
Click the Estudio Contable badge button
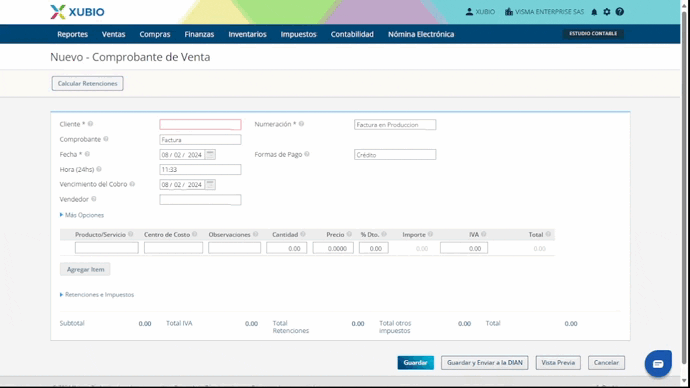pyautogui.click(x=593, y=33)
